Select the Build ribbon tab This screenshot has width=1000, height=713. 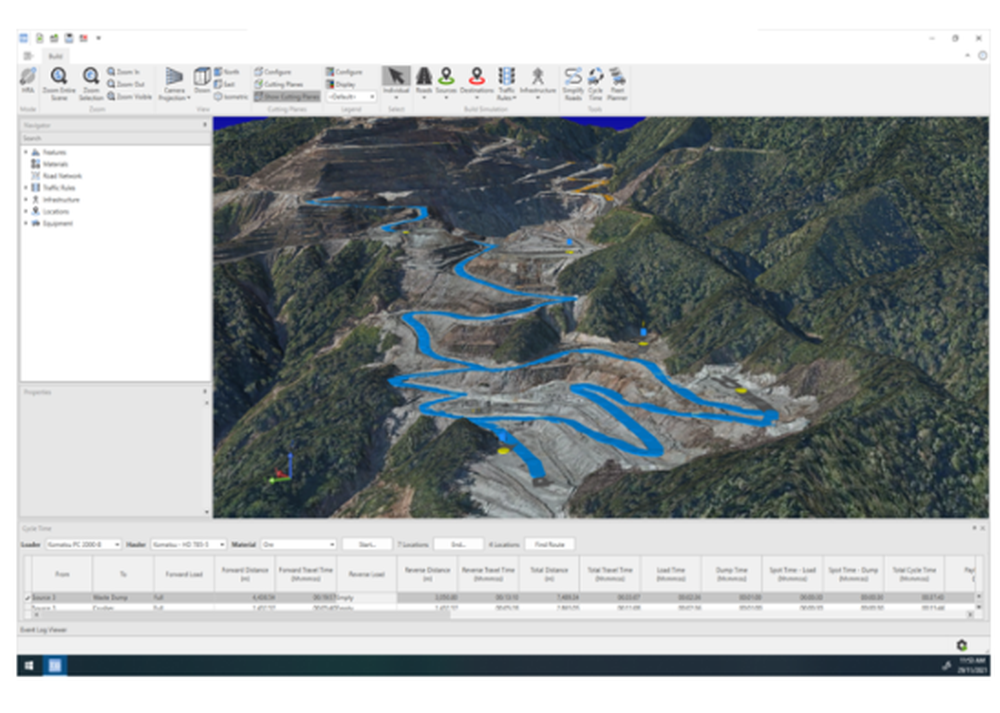coord(55,56)
